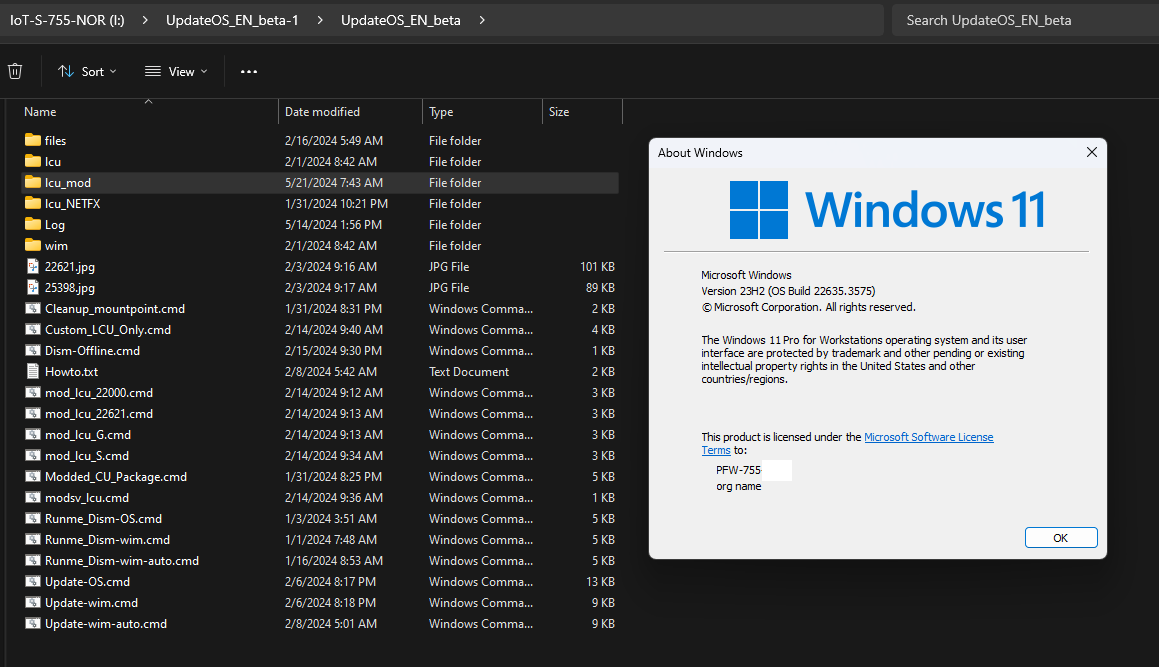Select Runme_Dism-wim-auto.cmd file icon
This screenshot has height=667, width=1159.
[x=33, y=561]
